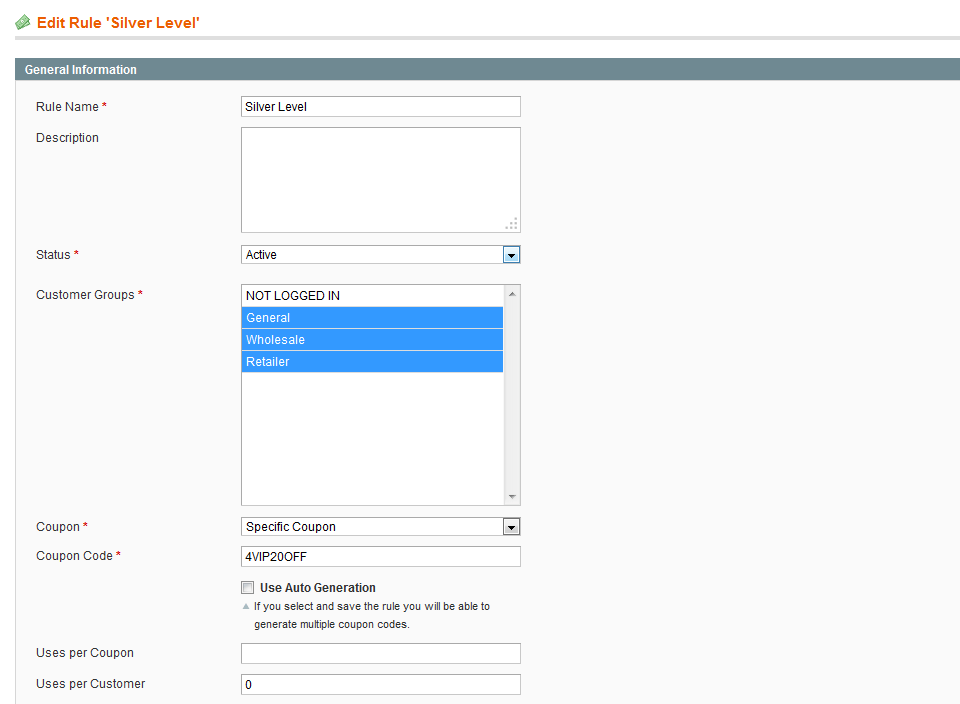
Task: Select Retailer in Customer Groups list
Action: (x=372, y=362)
